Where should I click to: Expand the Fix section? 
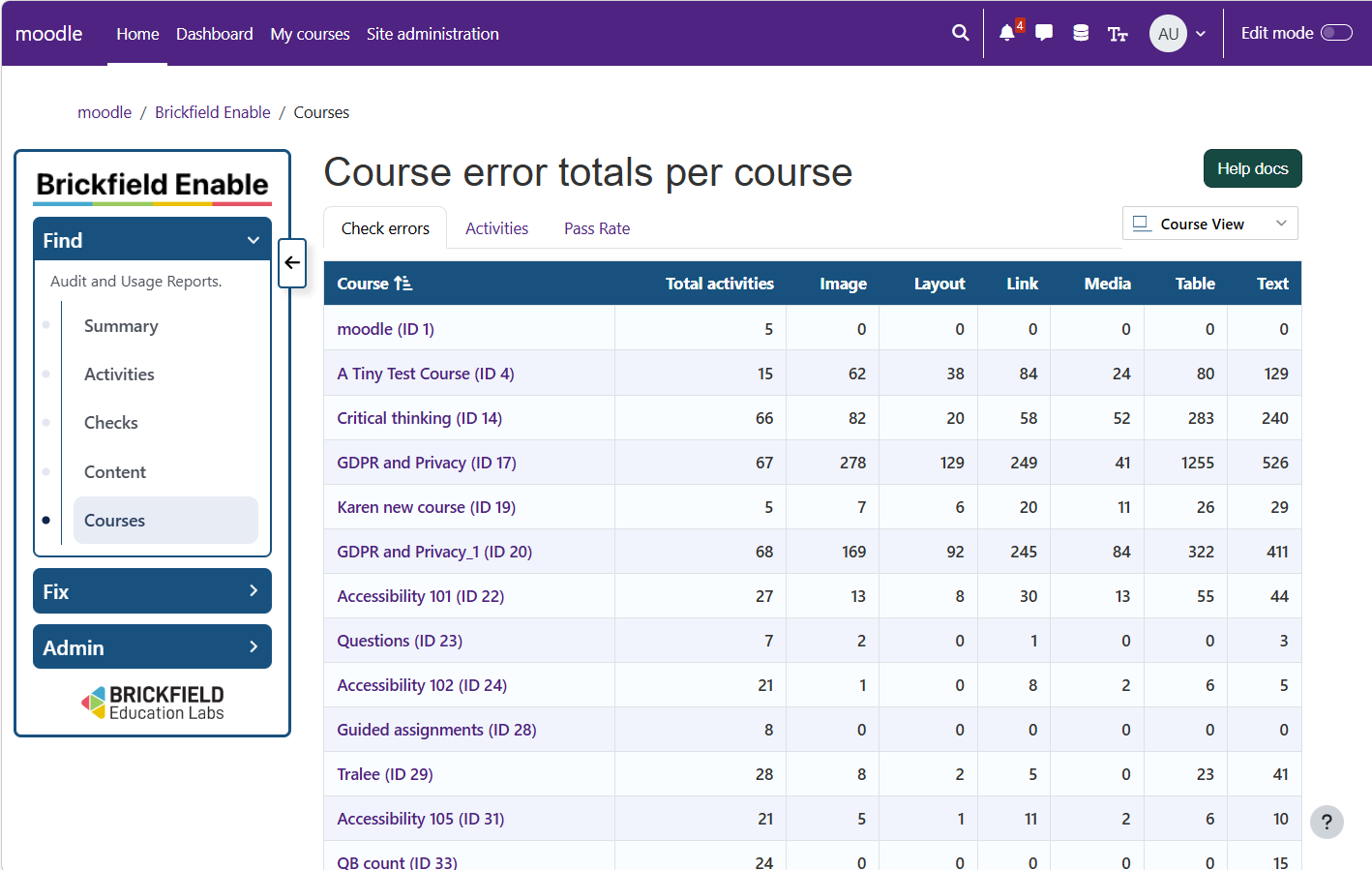[x=152, y=591]
